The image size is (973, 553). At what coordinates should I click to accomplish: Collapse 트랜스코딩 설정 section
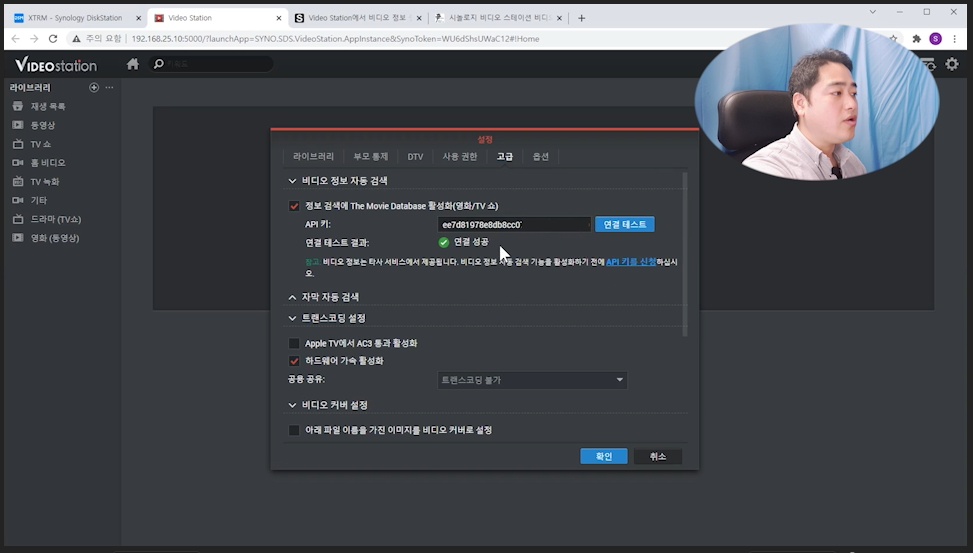(x=292, y=318)
